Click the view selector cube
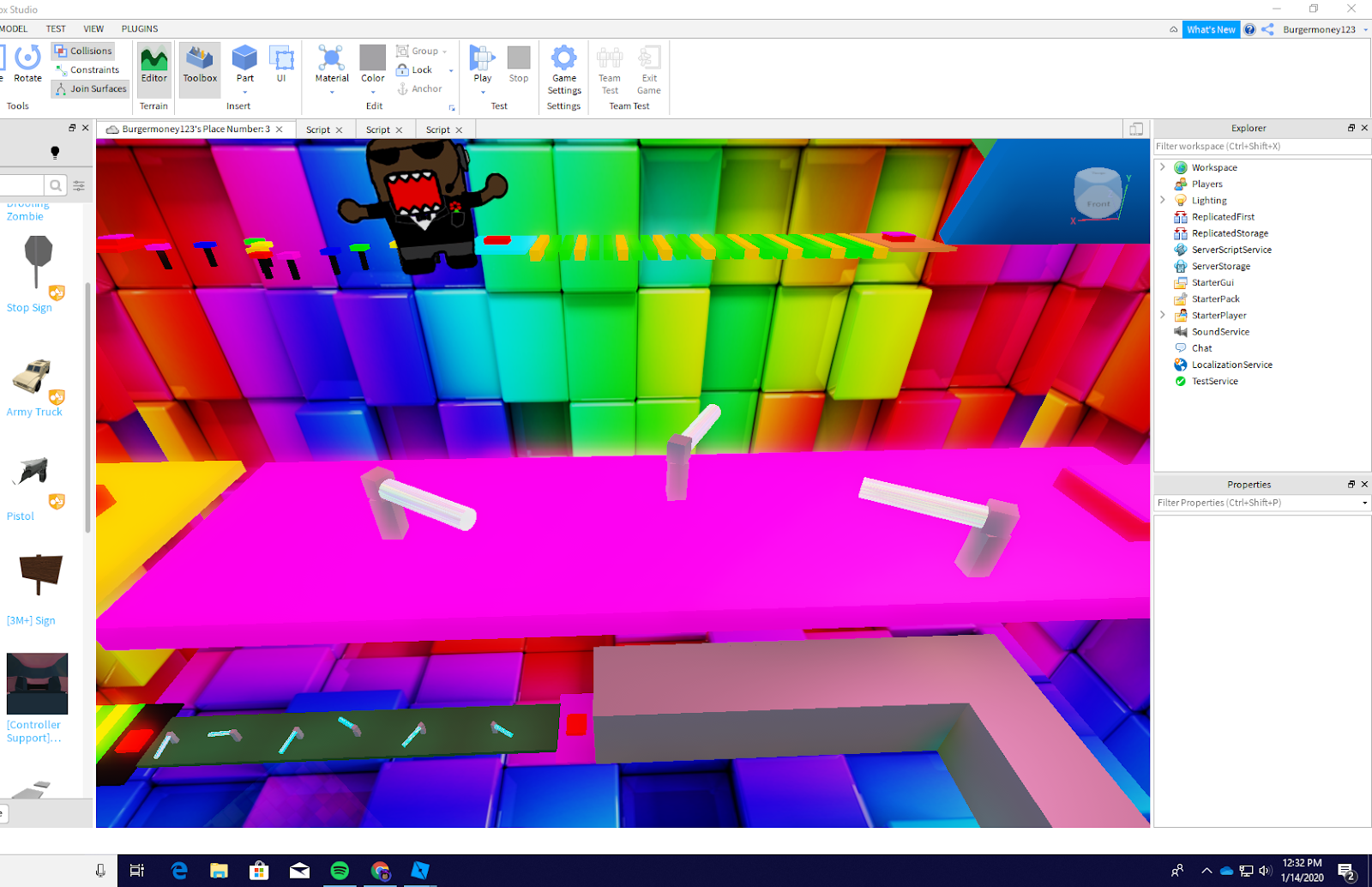Viewport: 1372px width, 887px height. tap(1098, 193)
